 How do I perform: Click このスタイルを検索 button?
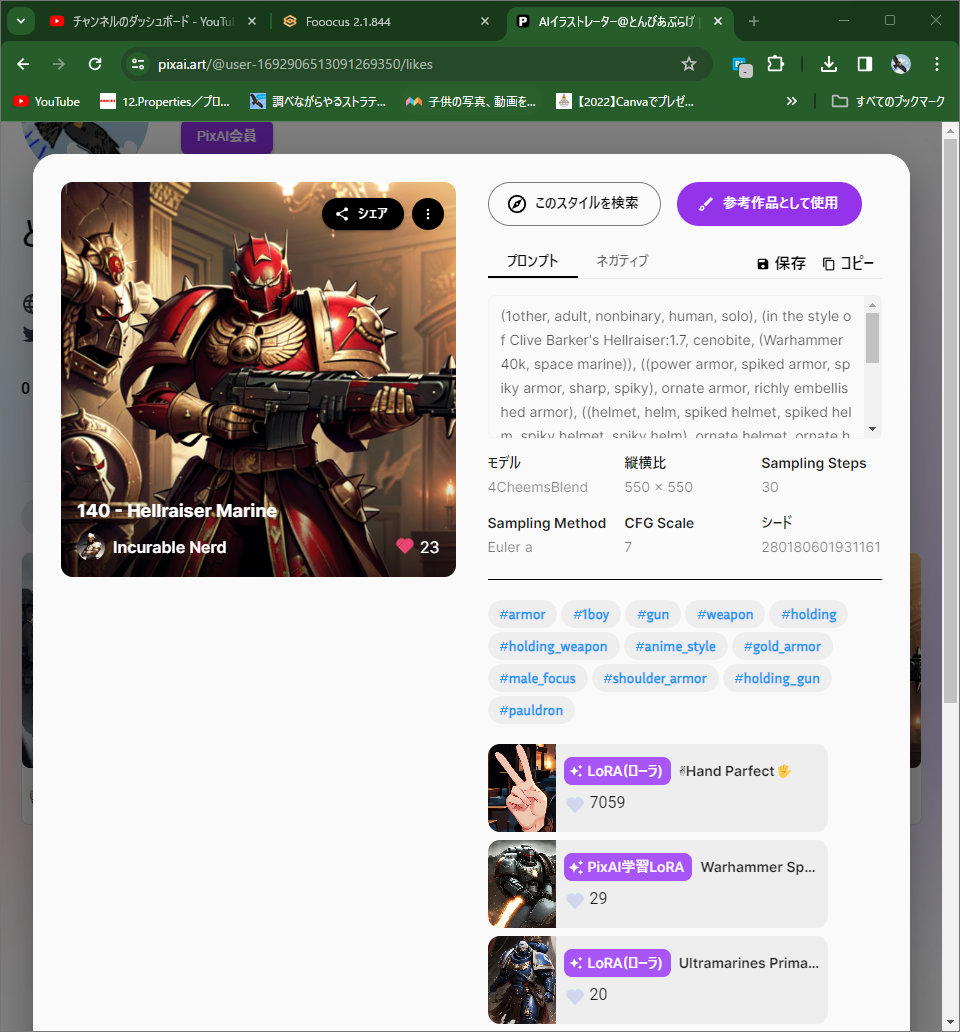coord(574,203)
